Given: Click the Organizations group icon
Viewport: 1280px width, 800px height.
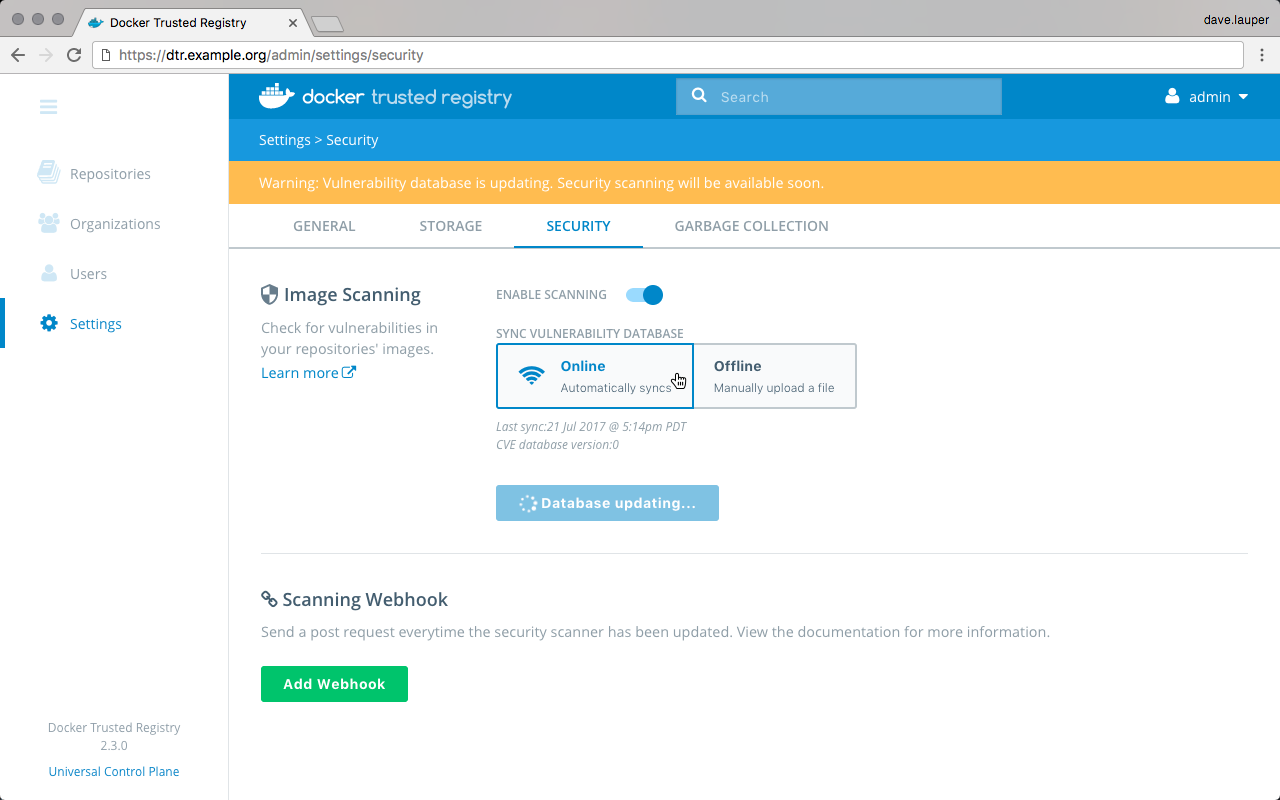Looking at the screenshot, I should (48, 223).
